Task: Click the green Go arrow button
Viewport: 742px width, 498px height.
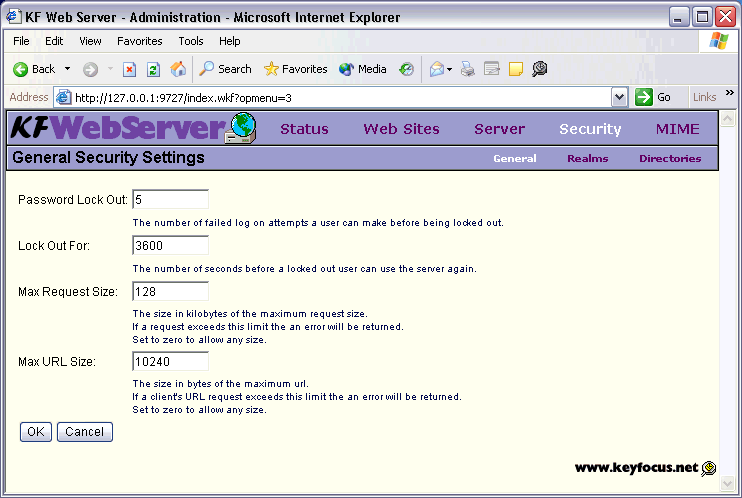Action: [x=644, y=97]
